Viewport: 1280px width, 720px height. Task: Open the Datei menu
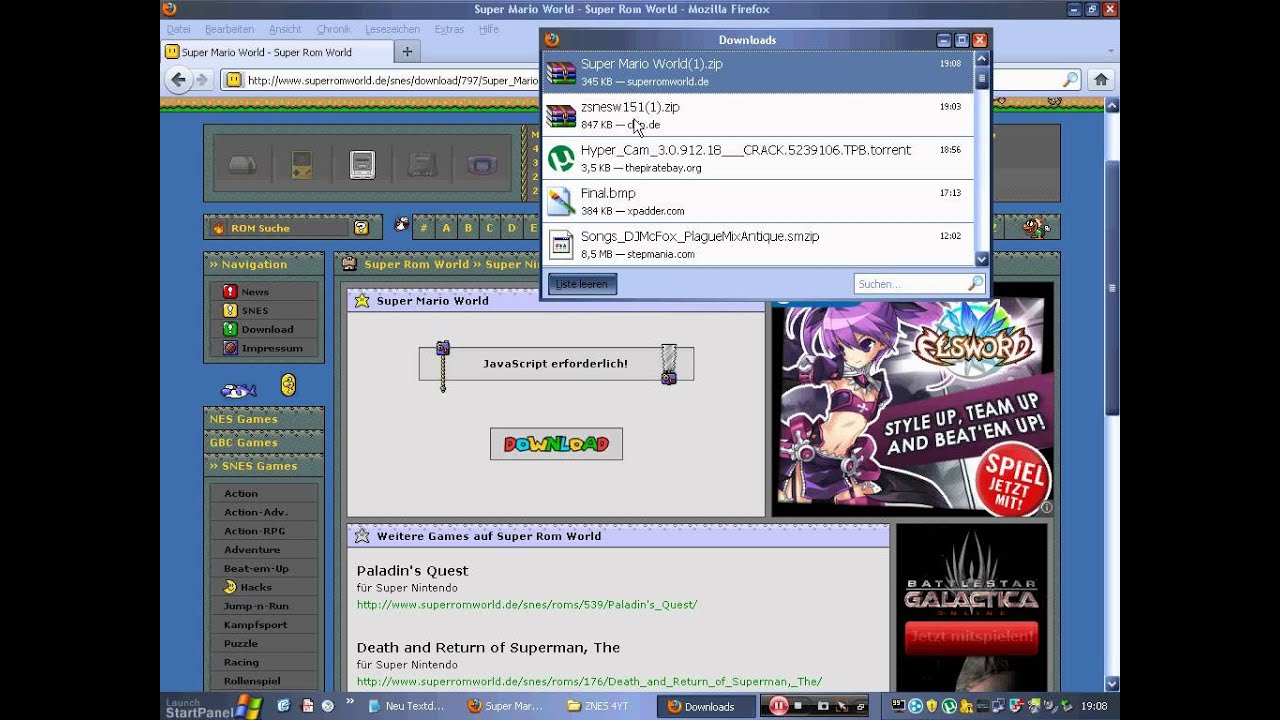pyautogui.click(x=179, y=29)
